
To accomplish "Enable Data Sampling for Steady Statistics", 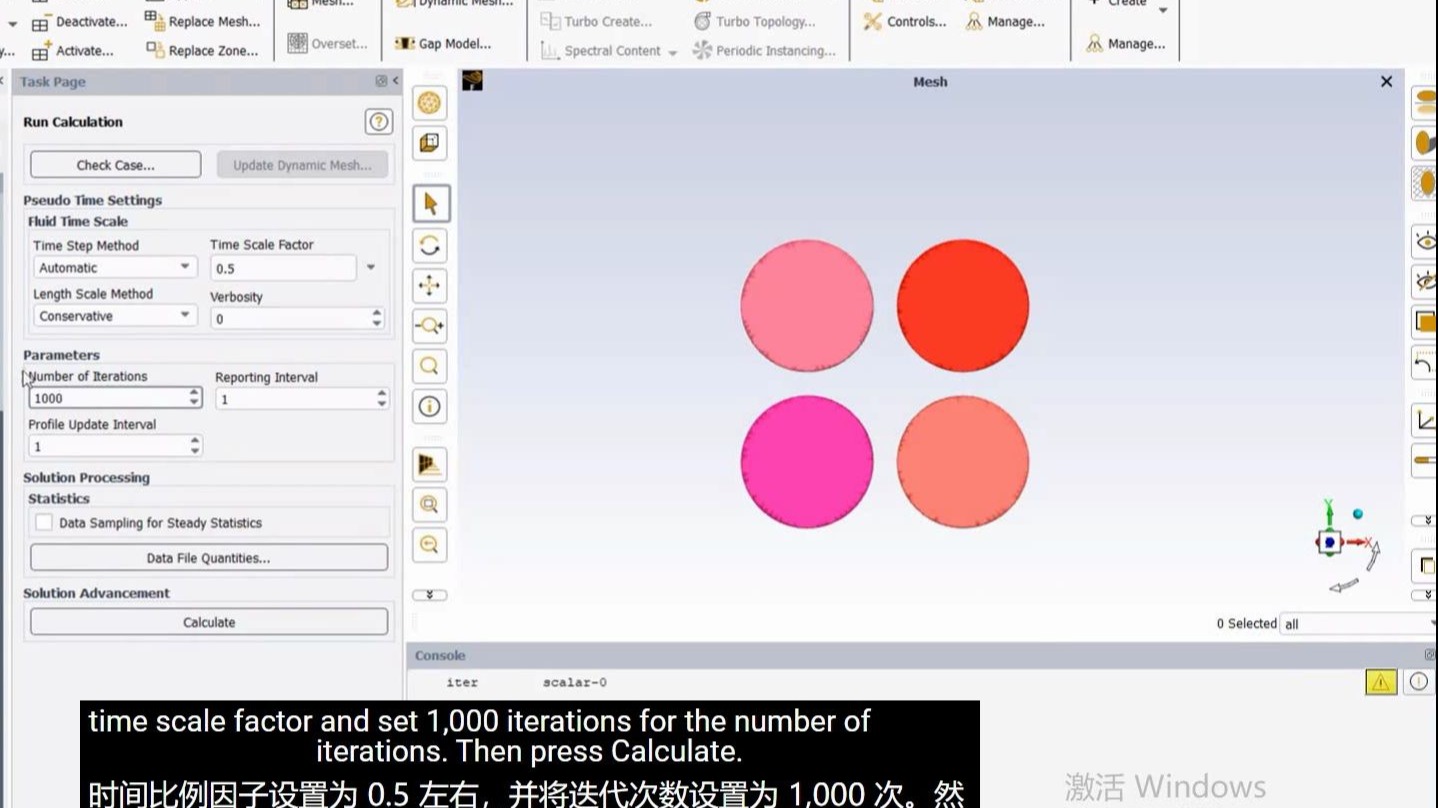I will click(44, 522).
